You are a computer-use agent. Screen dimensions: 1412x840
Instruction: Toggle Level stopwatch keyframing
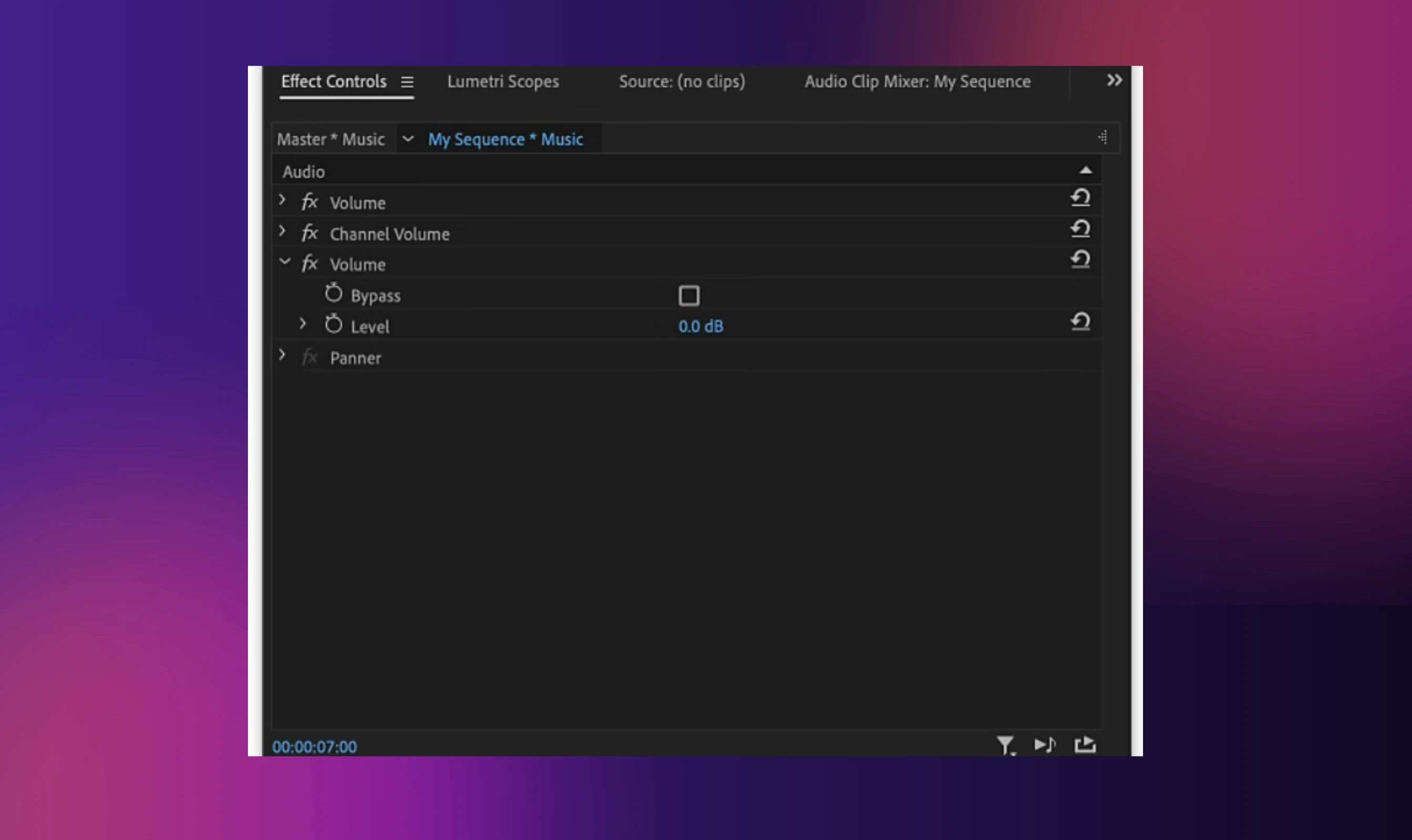334,324
